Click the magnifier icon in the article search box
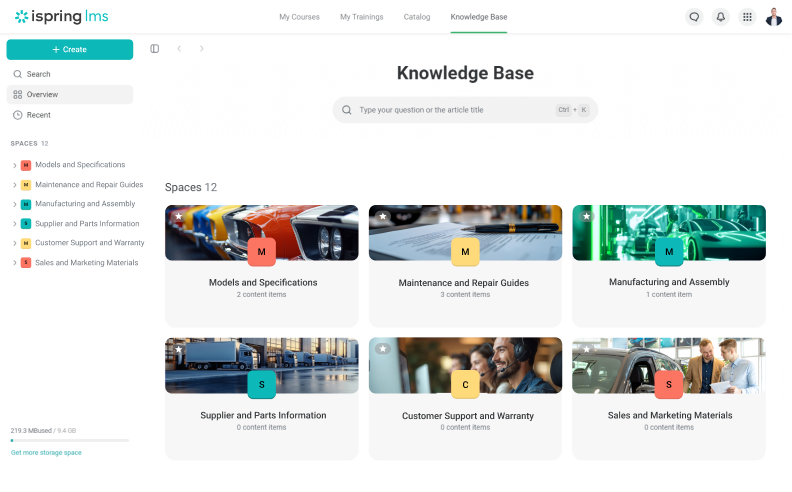 [x=346, y=110]
